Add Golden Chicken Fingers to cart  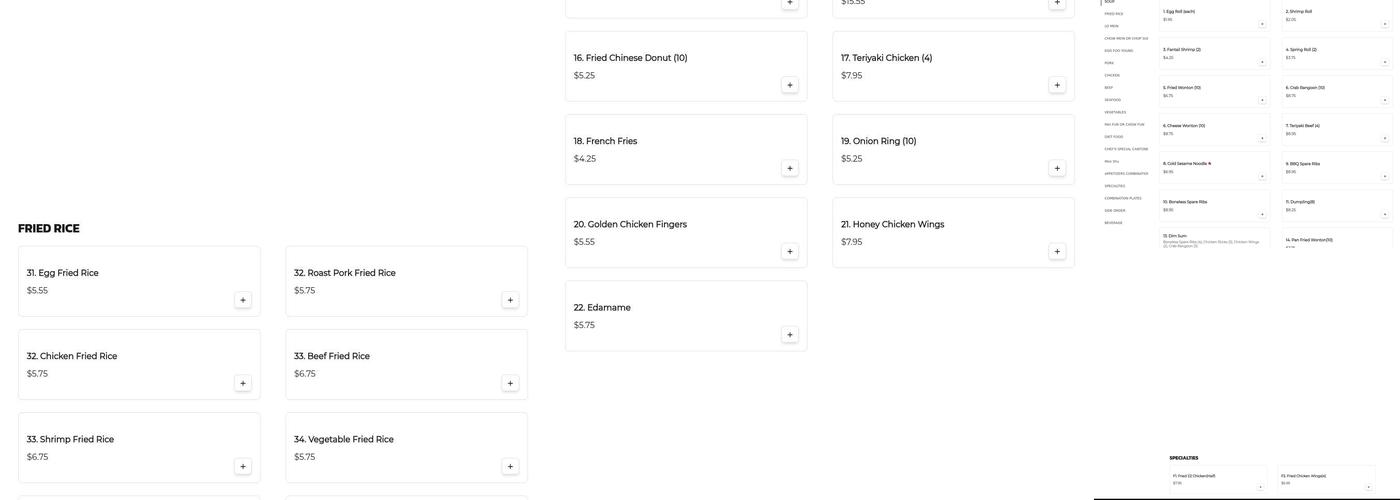[x=790, y=252]
